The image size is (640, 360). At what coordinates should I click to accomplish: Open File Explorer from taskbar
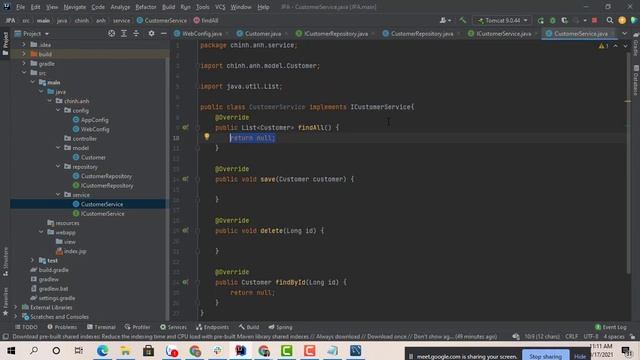click(x=125, y=351)
